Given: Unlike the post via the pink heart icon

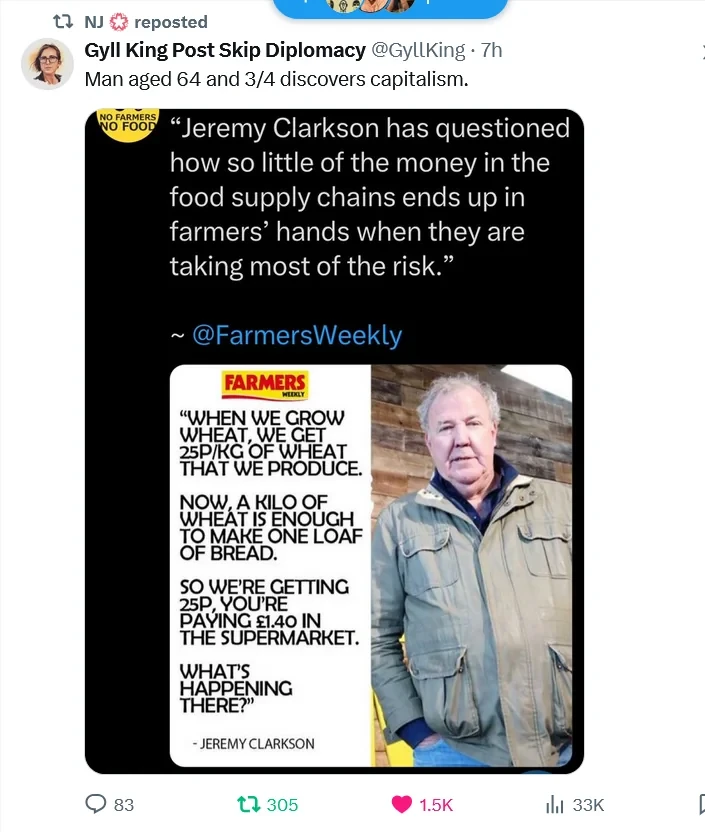Looking at the screenshot, I should [400, 804].
